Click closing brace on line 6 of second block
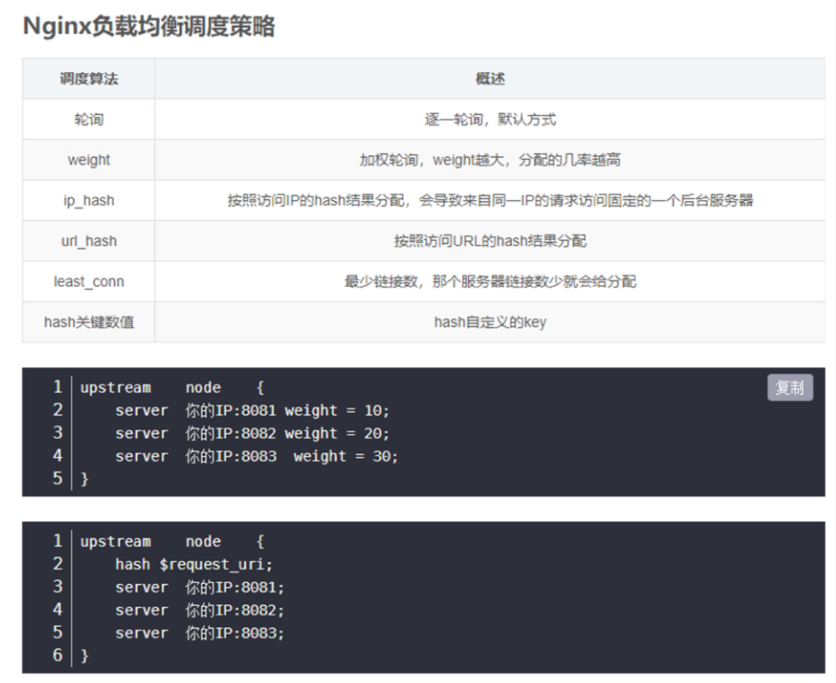Image resolution: width=836 pixels, height=683 pixels. coord(84,656)
